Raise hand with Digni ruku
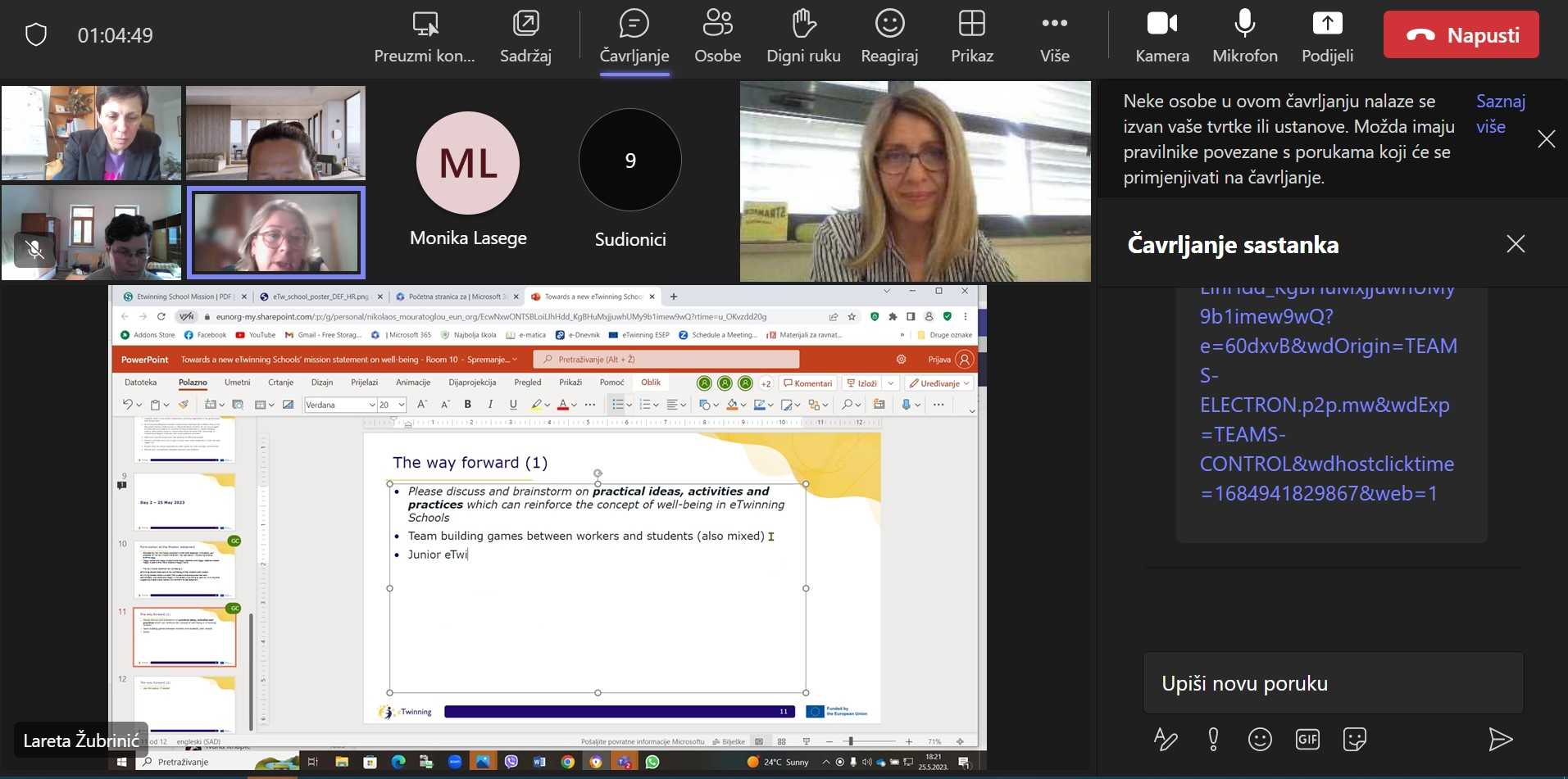The width and height of the screenshot is (1568, 779). pyautogui.click(x=803, y=37)
